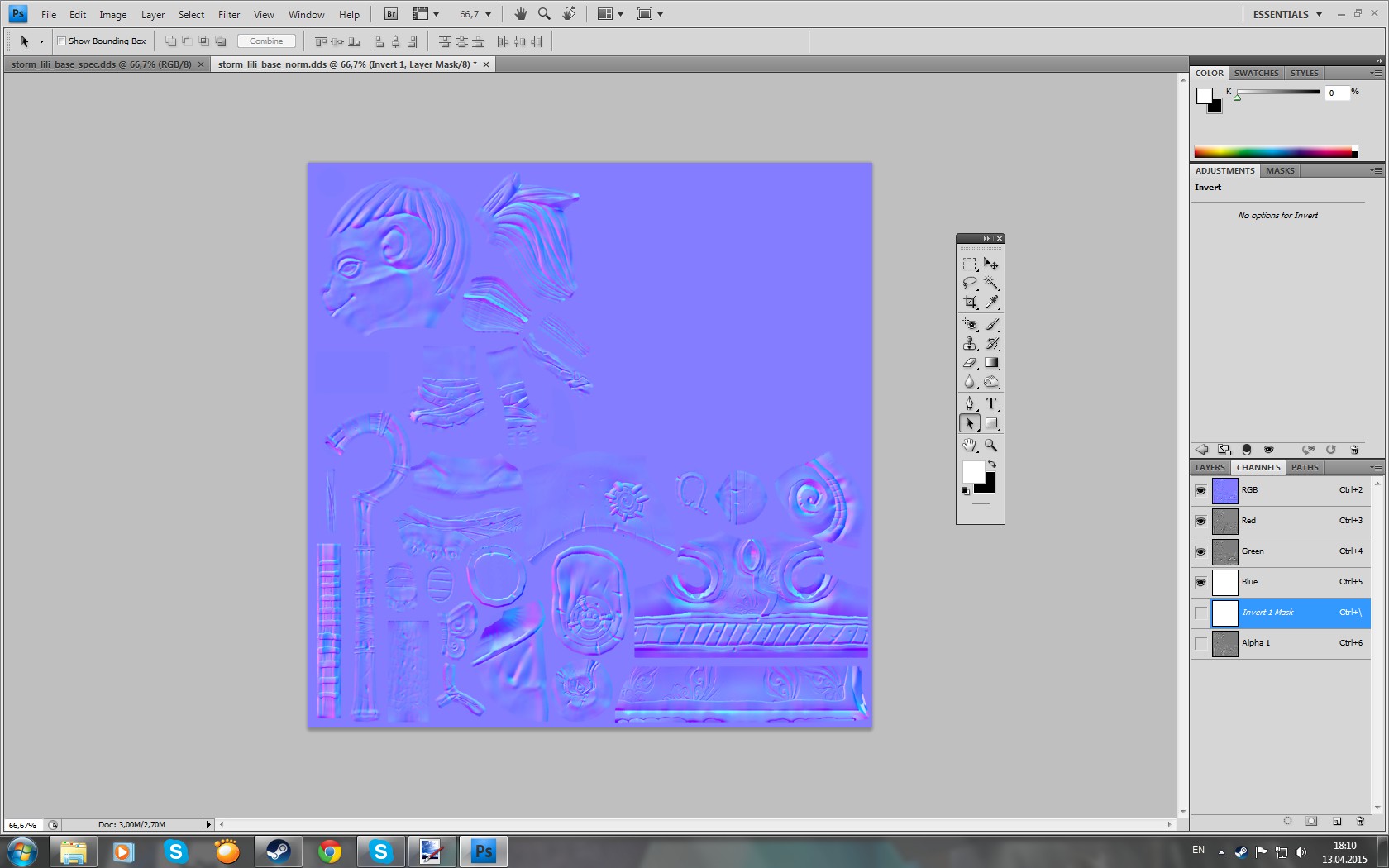Activate the Magic Wand tool

(991, 284)
